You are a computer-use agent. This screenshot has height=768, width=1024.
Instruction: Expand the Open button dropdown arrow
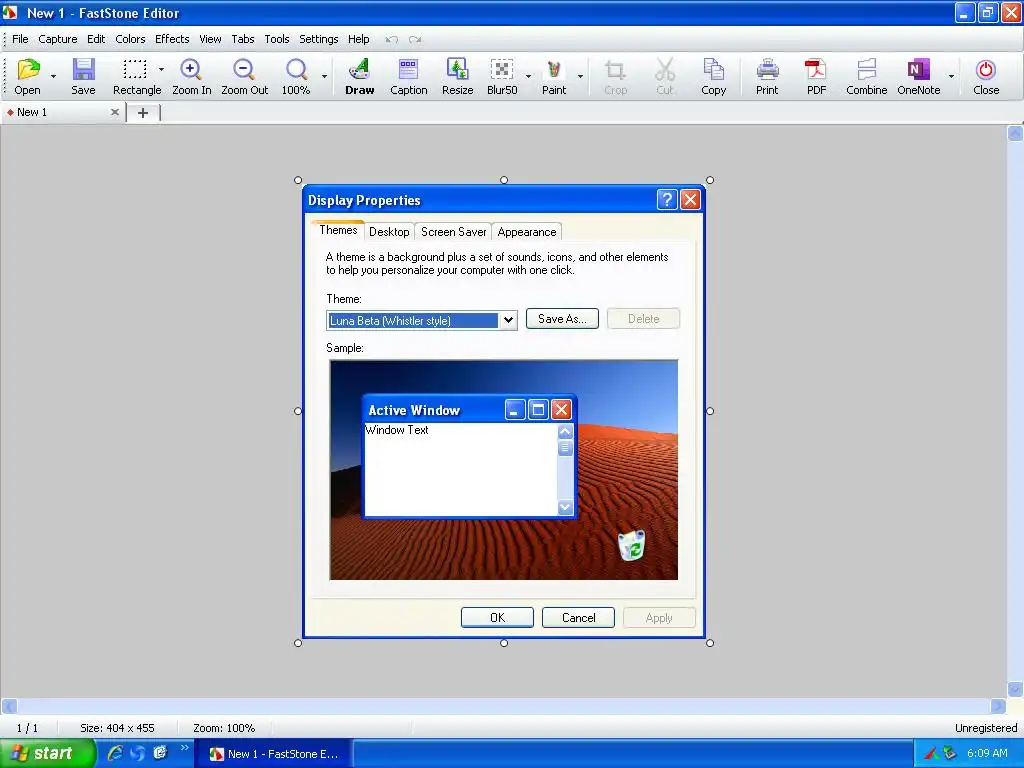point(54,76)
